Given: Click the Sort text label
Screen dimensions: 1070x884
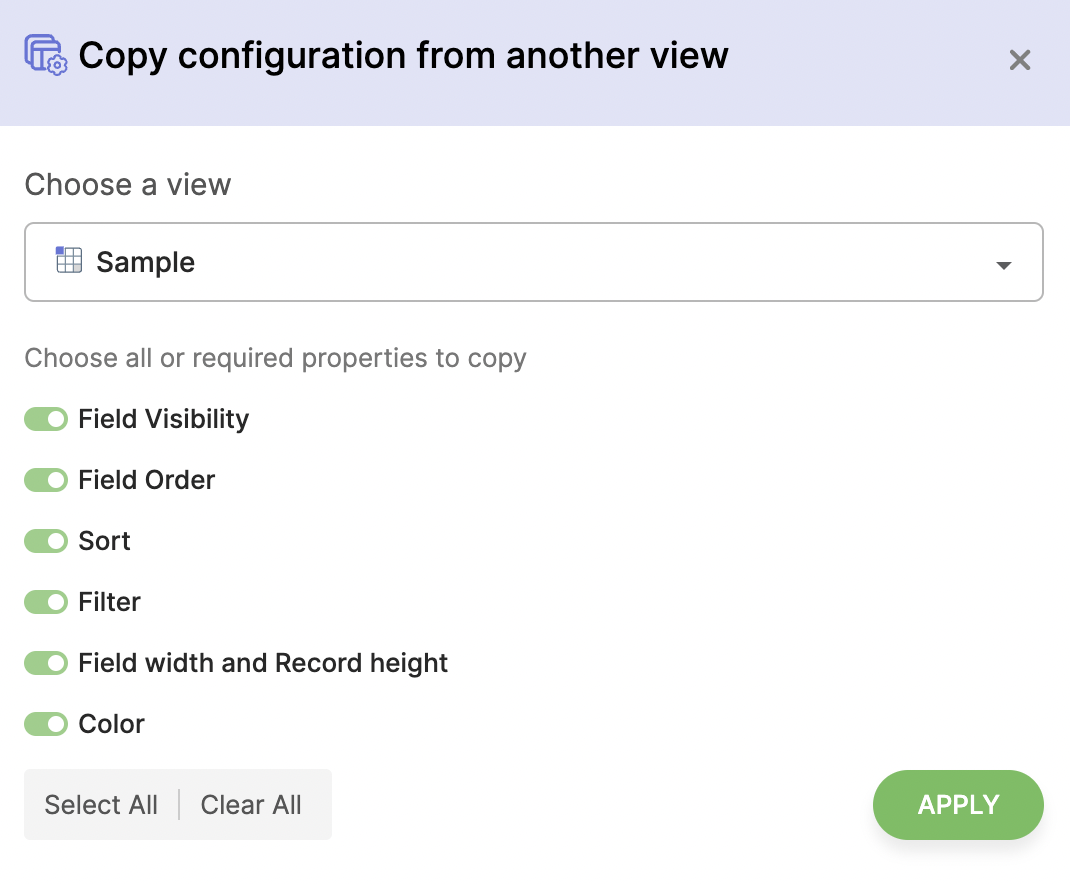Looking at the screenshot, I should click(105, 541).
